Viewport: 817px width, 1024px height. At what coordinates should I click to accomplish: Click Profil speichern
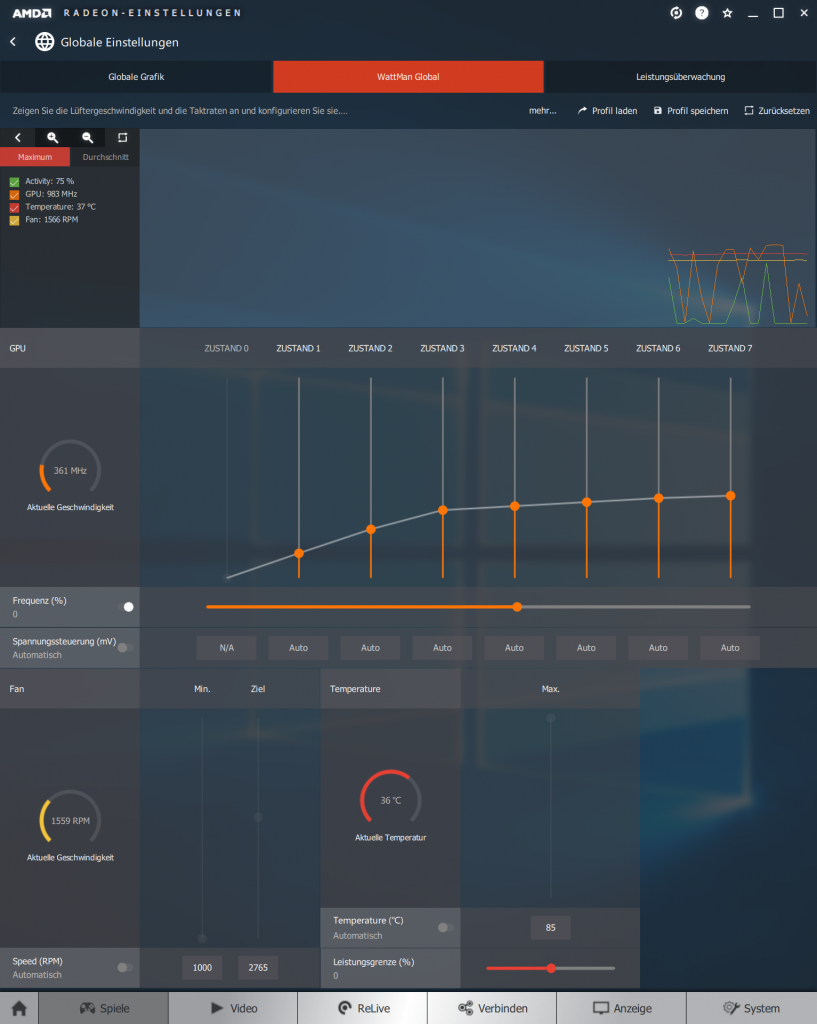pyautogui.click(x=691, y=111)
